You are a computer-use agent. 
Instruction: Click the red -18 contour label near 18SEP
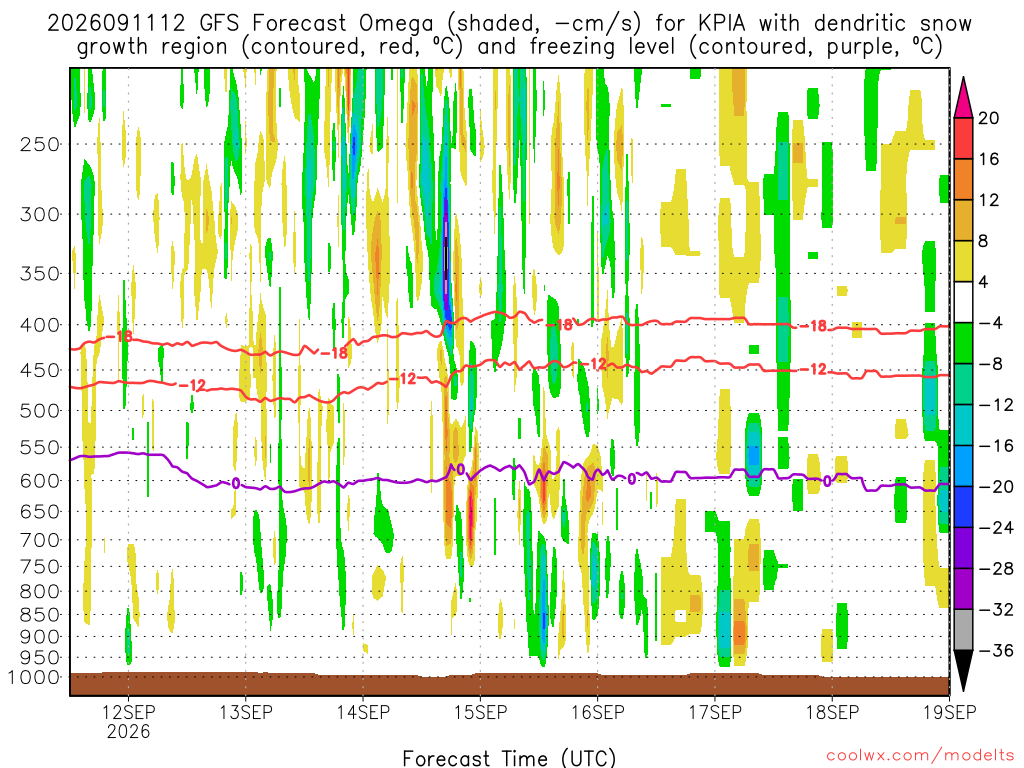[x=814, y=325]
